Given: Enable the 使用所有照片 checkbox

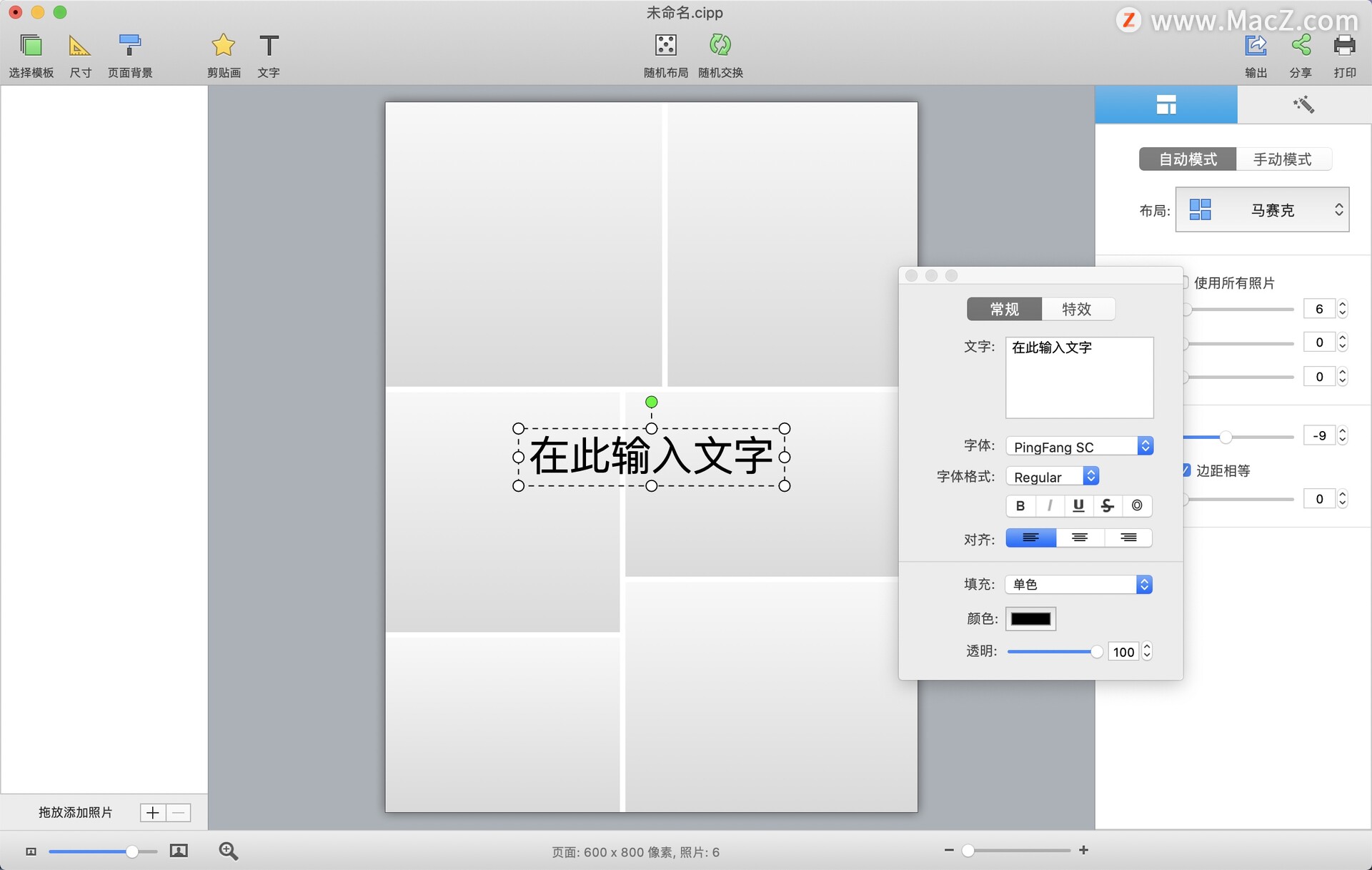Looking at the screenshot, I should tap(1185, 283).
